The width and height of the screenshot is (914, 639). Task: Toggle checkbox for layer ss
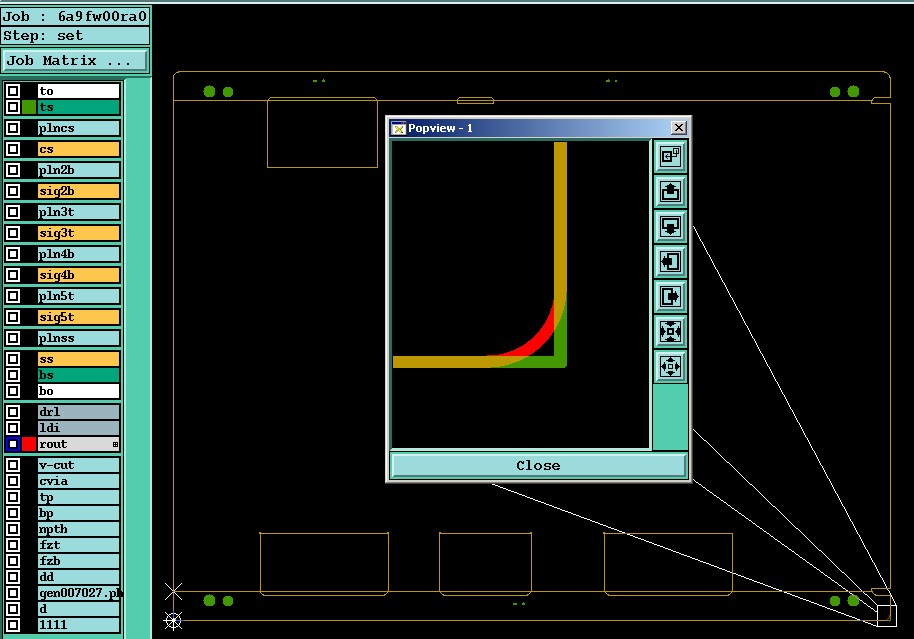(13, 359)
